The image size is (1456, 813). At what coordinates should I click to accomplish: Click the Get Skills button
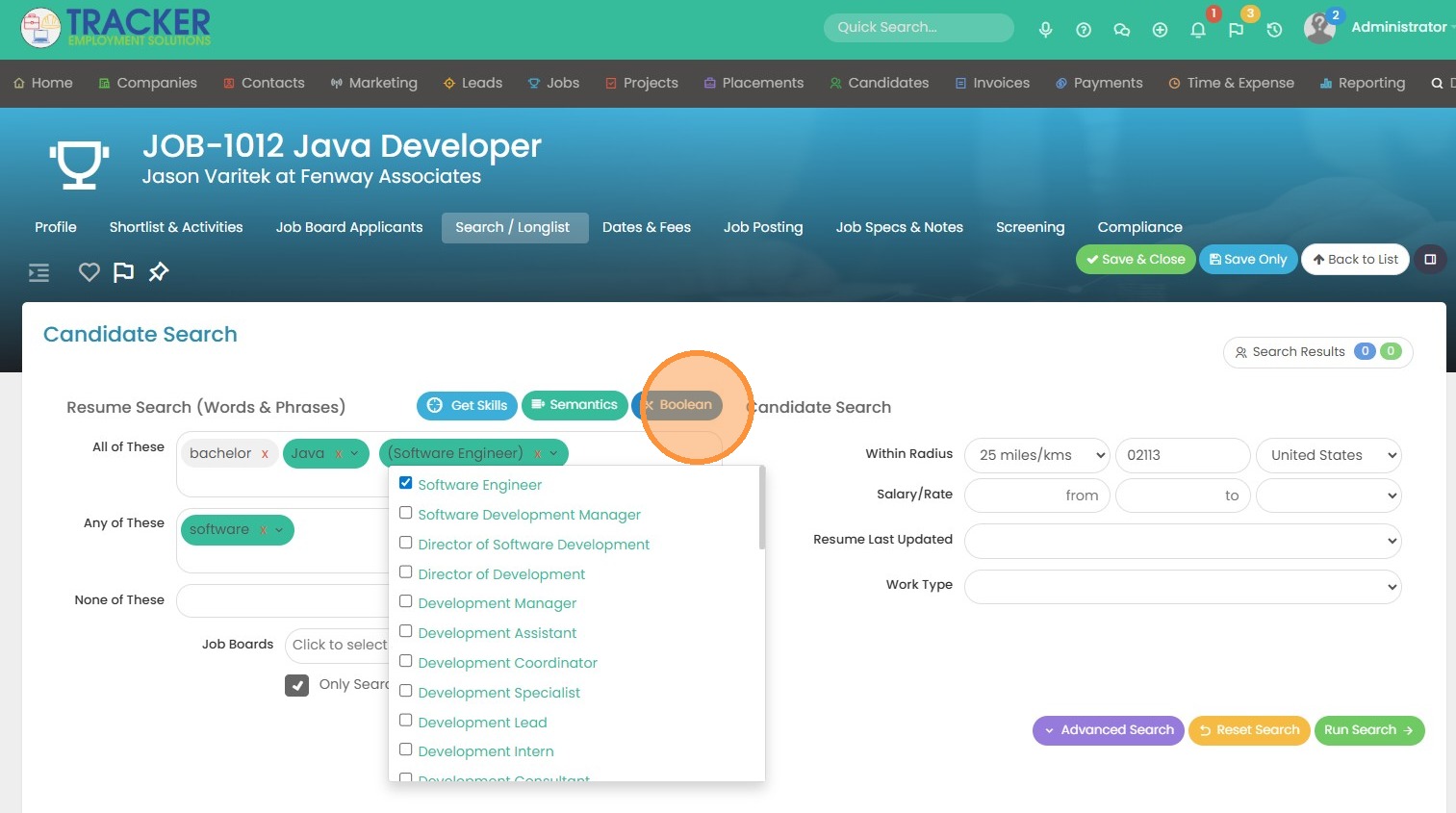click(467, 405)
